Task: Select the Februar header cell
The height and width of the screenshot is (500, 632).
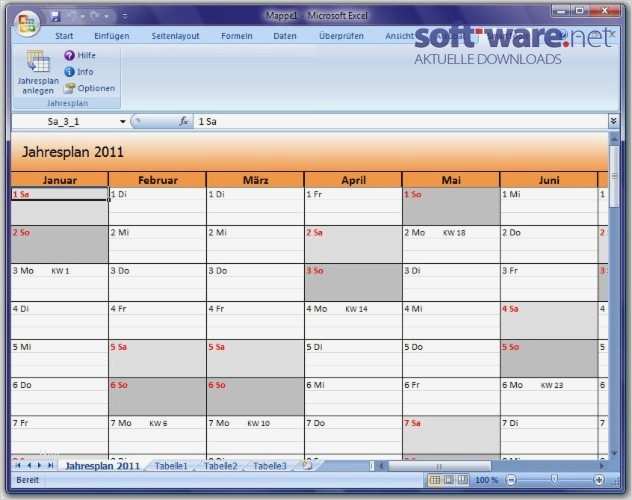Action: [158, 180]
